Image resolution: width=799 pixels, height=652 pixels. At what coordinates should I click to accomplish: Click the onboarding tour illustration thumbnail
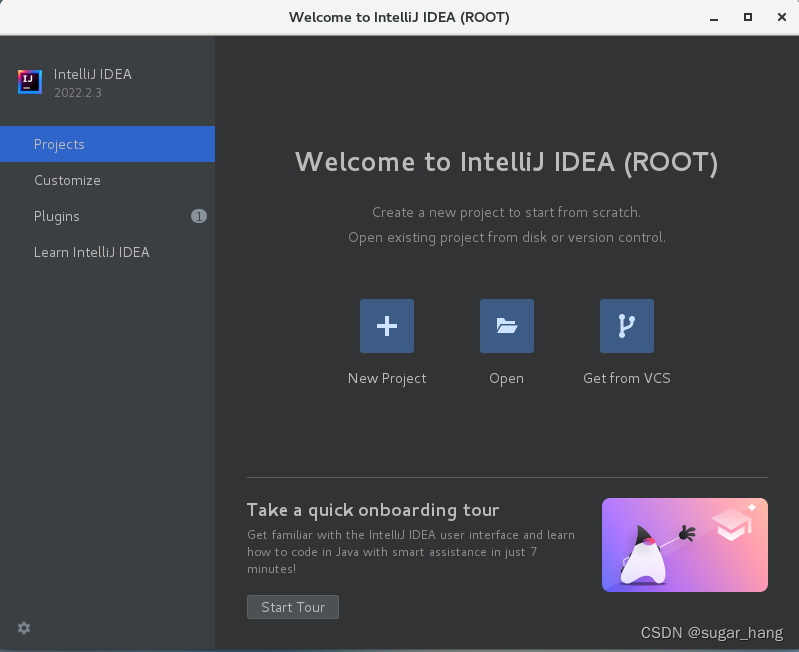coord(685,545)
